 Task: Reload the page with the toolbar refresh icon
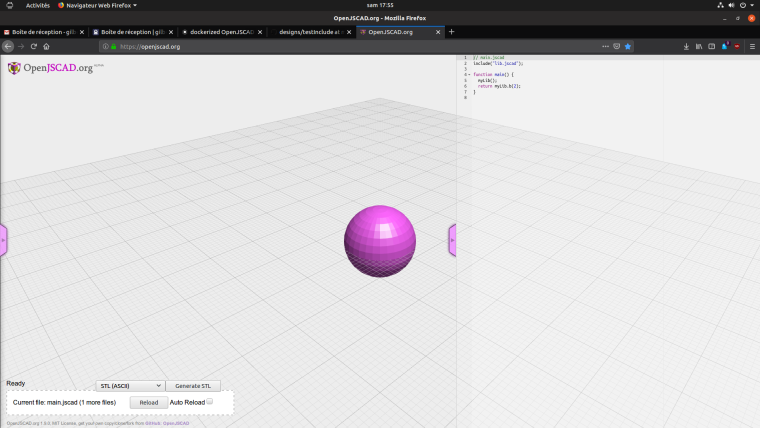click(x=33, y=47)
